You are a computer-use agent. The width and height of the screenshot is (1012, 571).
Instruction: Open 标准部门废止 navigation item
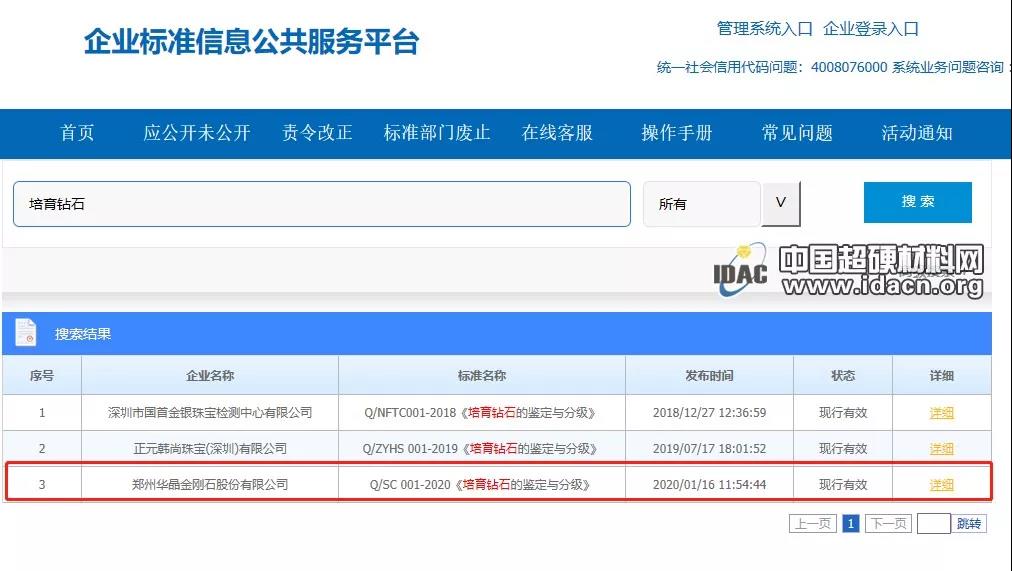437,133
